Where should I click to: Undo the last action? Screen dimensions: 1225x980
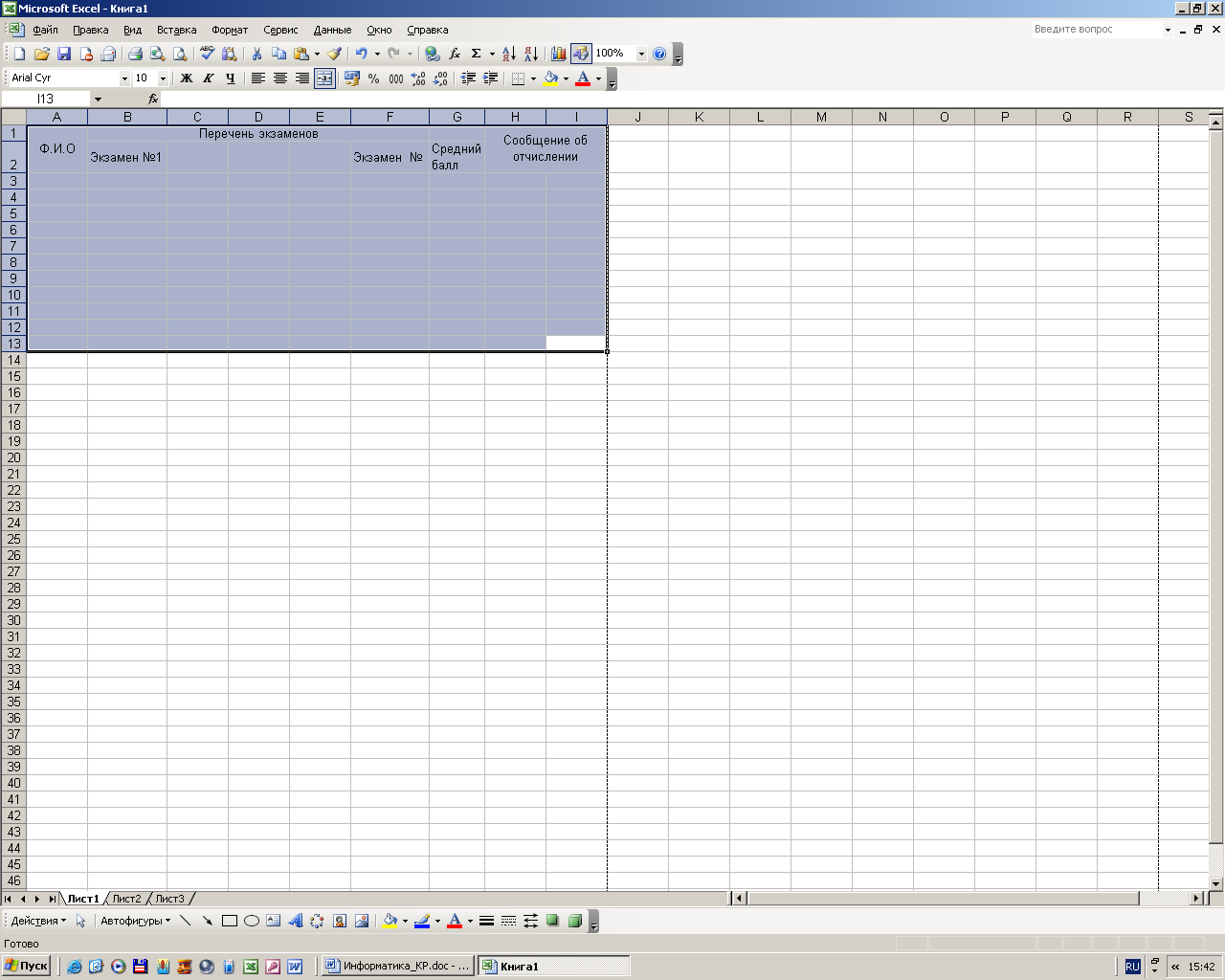coord(361,55)
